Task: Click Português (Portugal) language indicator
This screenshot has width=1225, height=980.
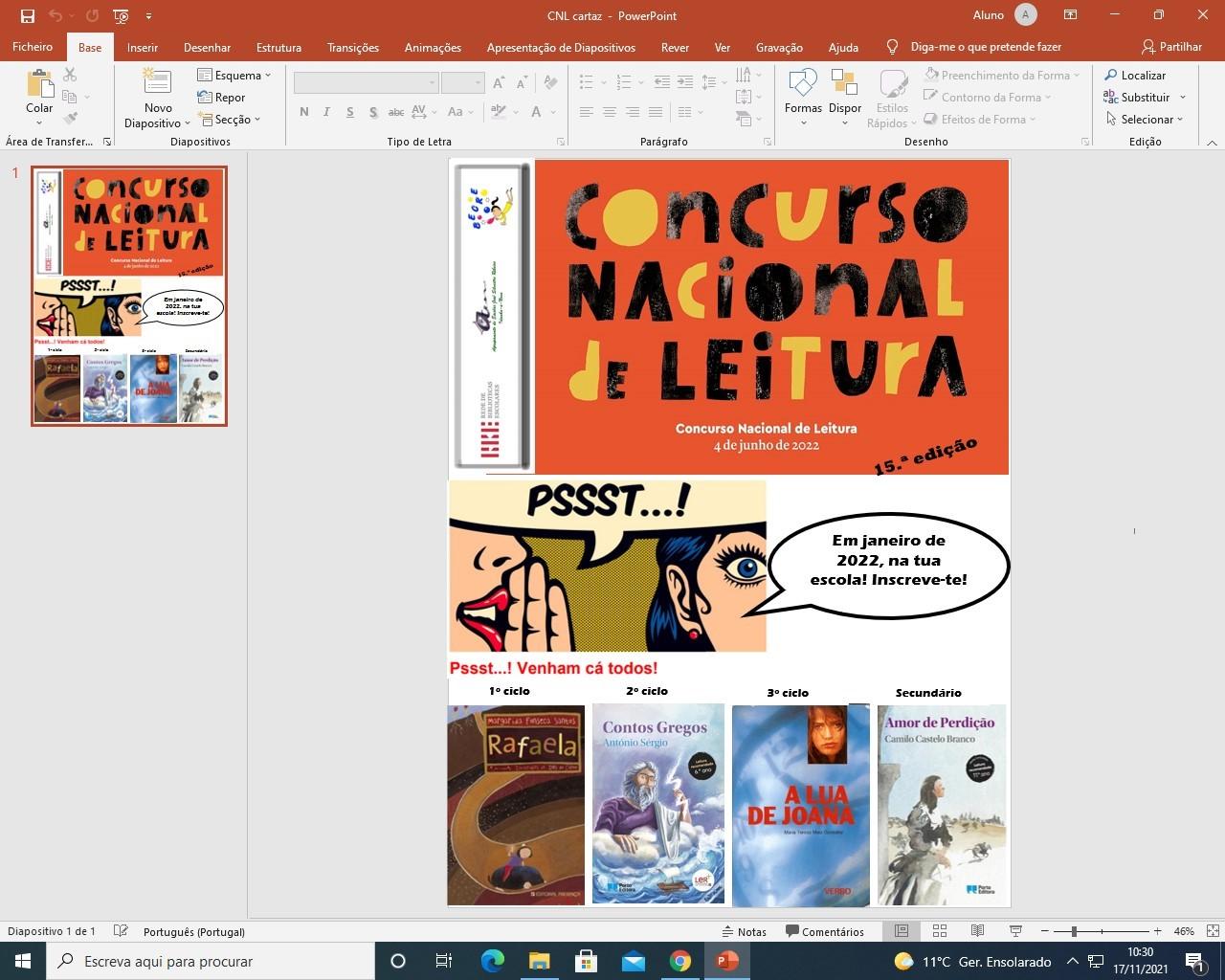Action: click(x=194, y=931)
